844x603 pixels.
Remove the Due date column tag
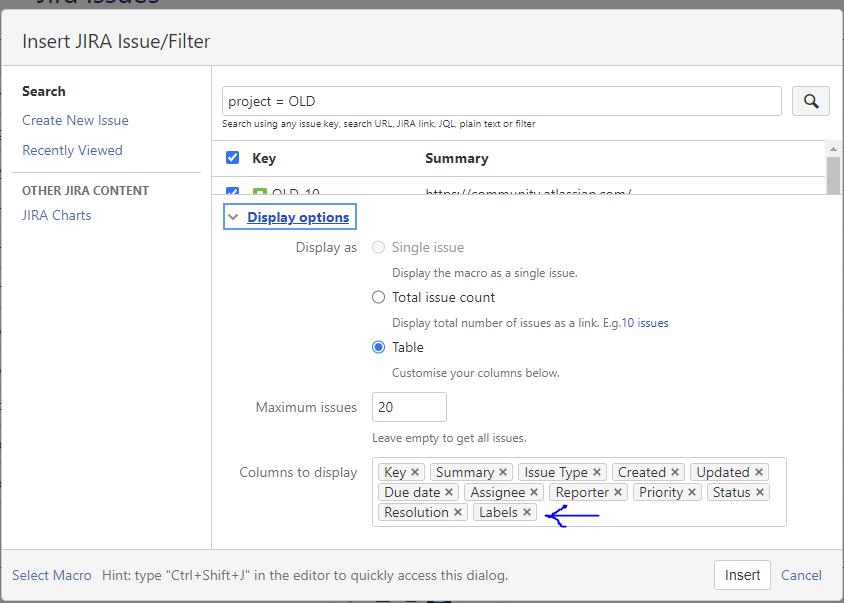tap(448, 492)
